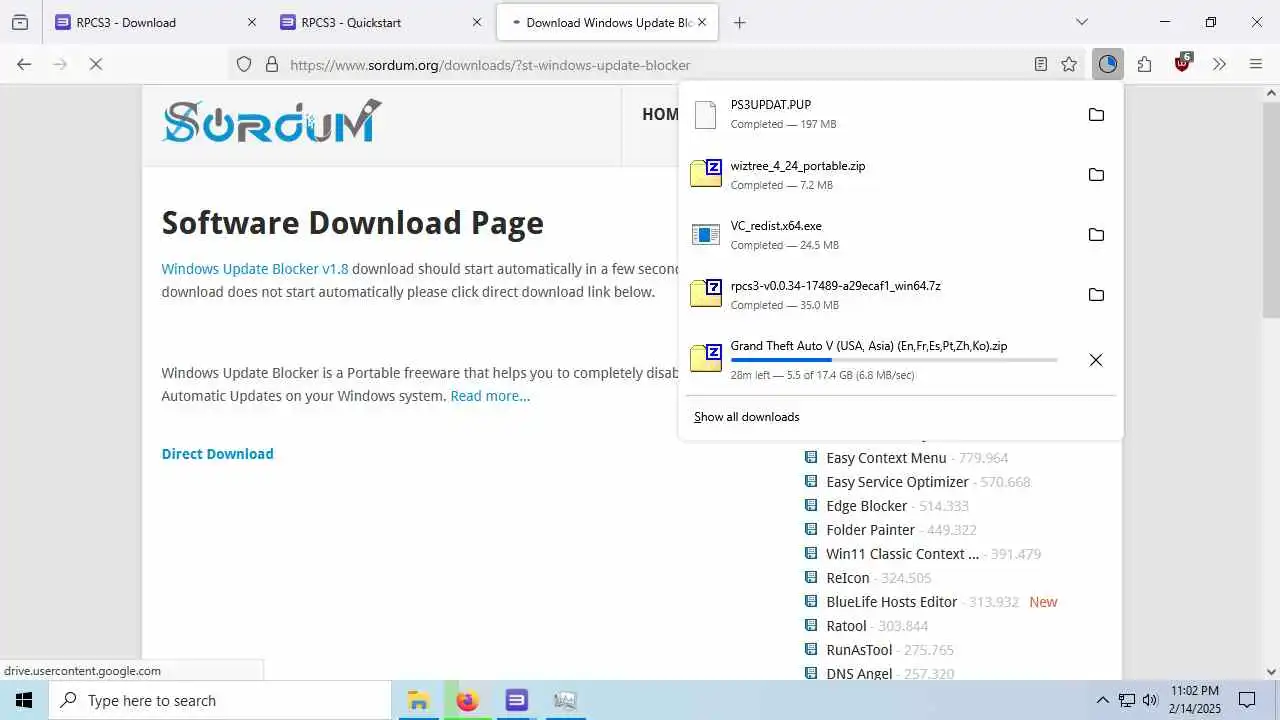The image size is (1280, 720).
Task: Switch to Firefox on the taskbar
Action: coord(467,700)
